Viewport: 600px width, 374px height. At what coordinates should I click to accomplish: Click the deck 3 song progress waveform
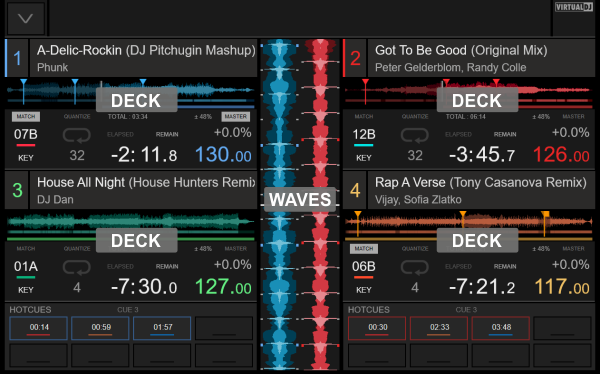coord(130,224)
